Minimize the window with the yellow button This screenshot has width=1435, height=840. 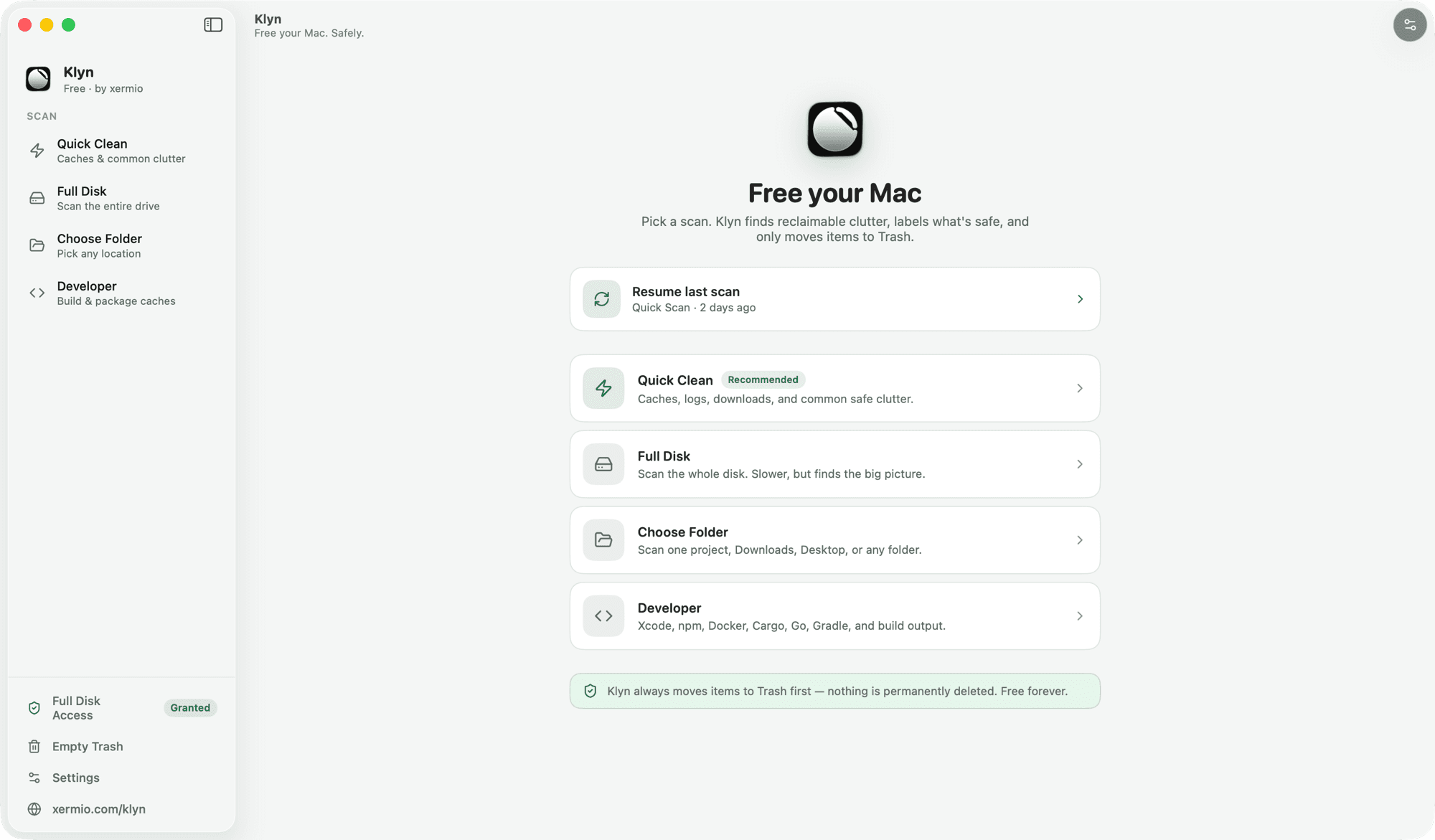(47, 25)
